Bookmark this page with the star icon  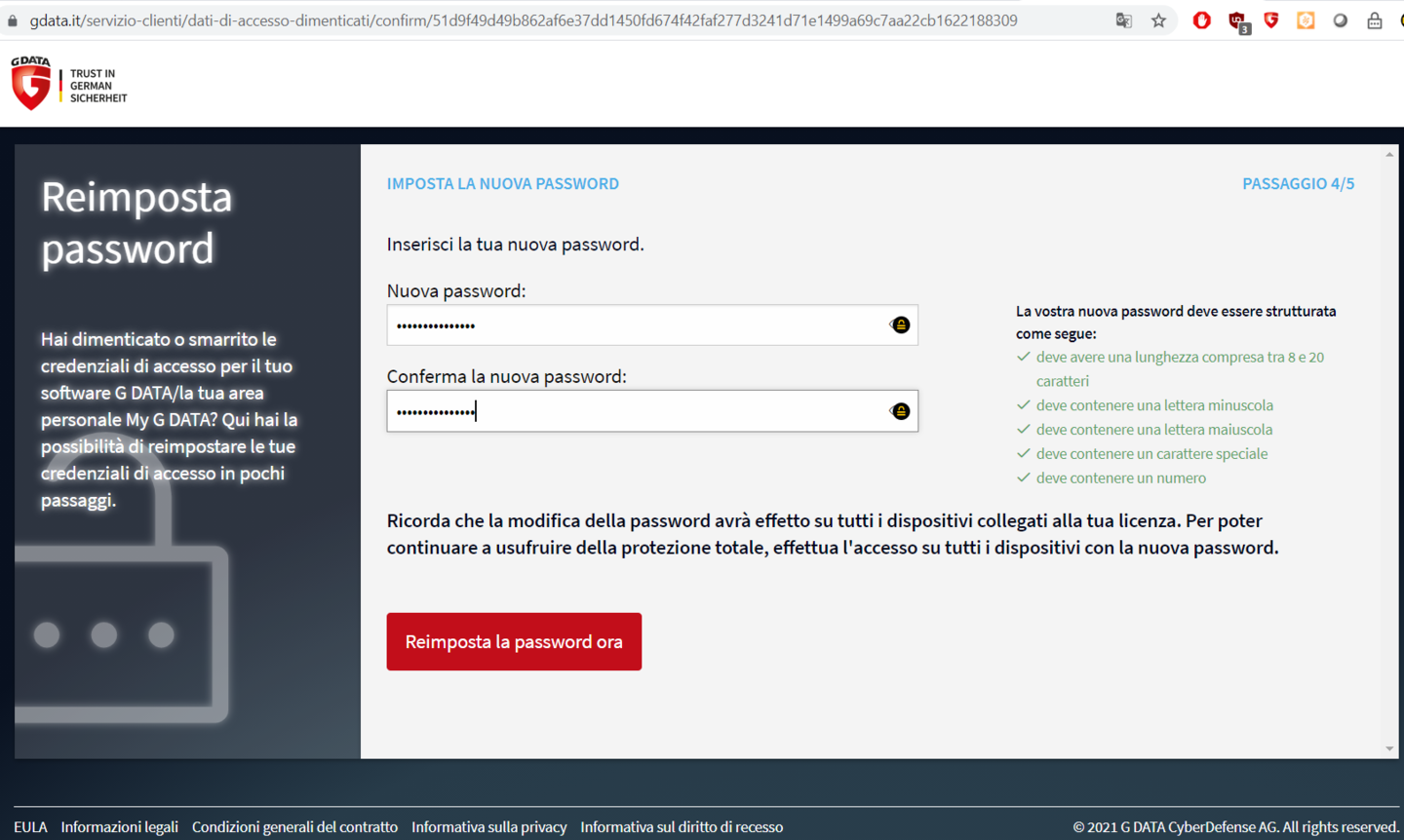1158,20
